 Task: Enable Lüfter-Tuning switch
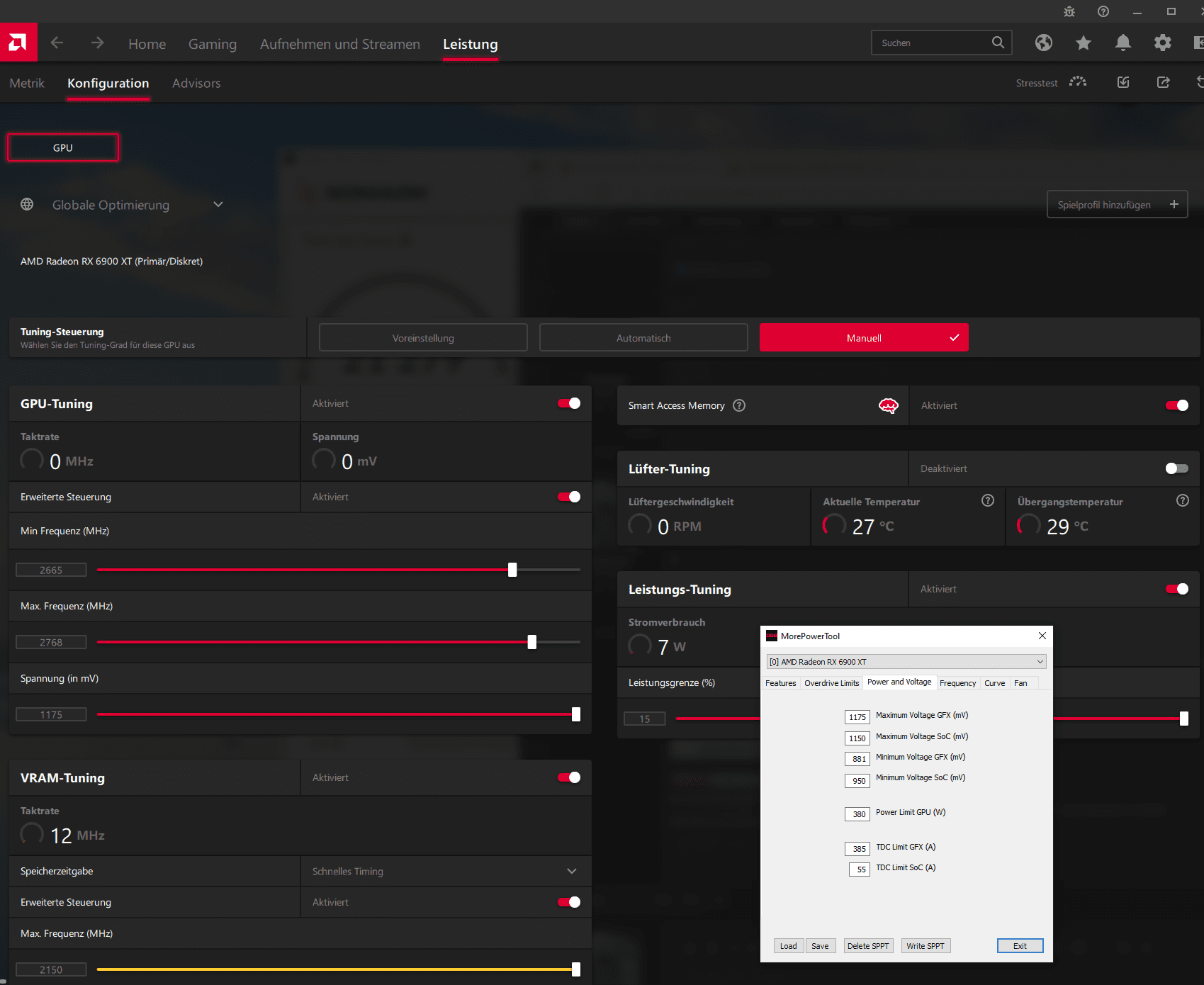1177,468
